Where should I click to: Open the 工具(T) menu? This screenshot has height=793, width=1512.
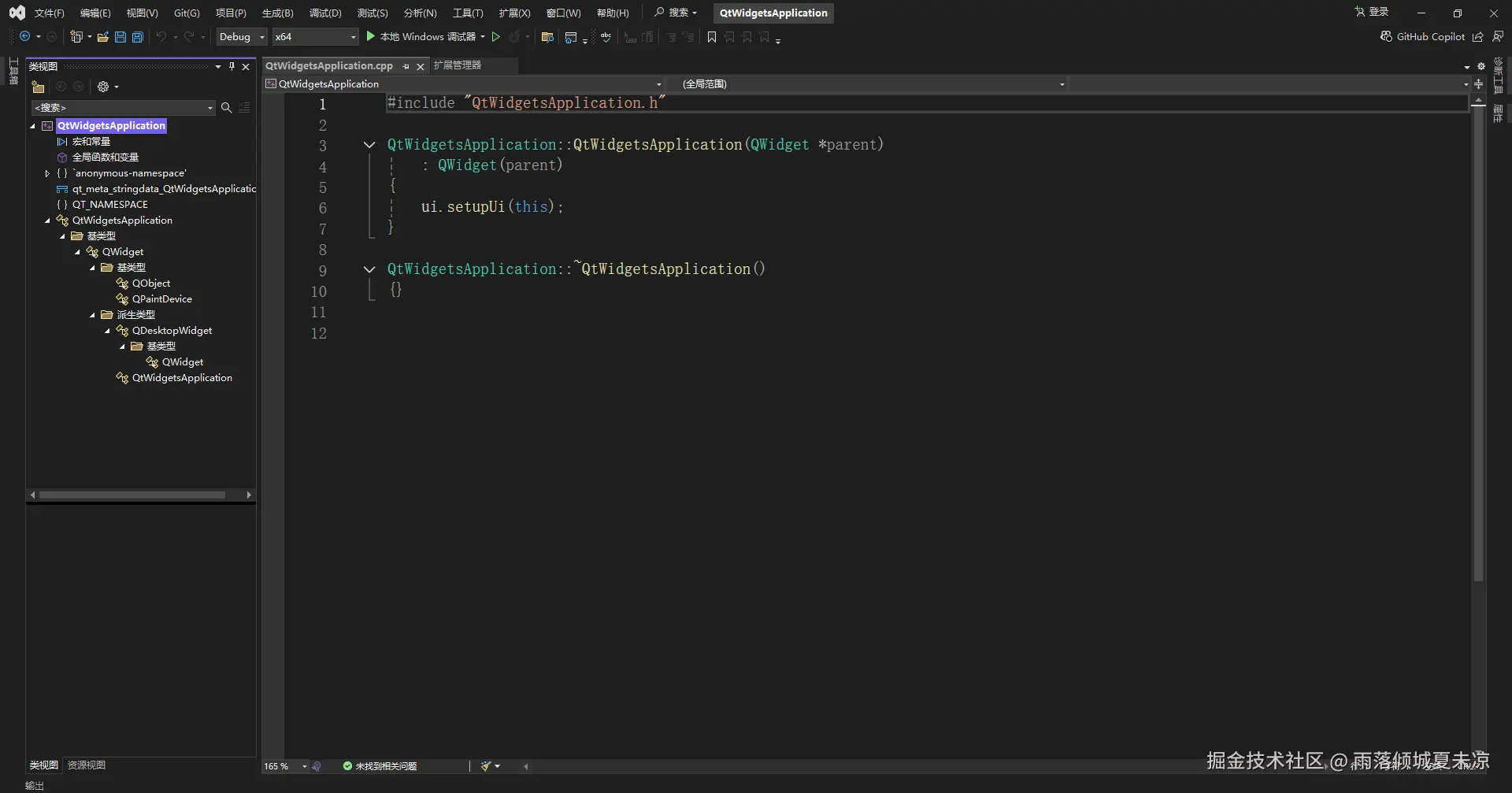(468, 13)
